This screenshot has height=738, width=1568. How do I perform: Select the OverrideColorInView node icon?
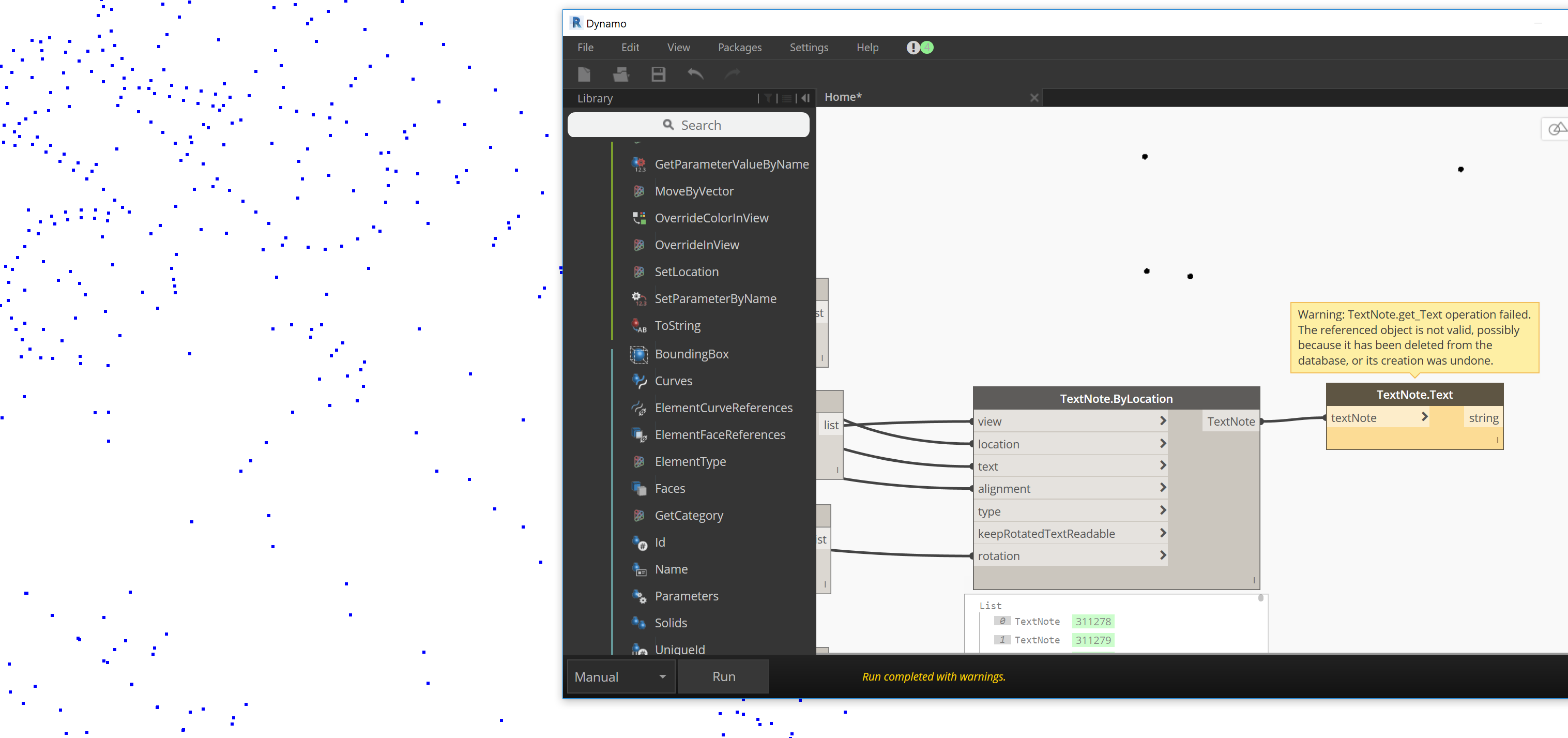(638, 218)
